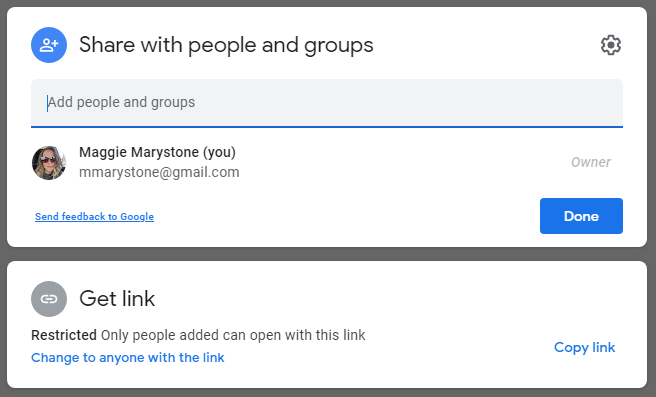Click the Share with people and groups title
Viewport: 656px width, 397px height.
[226, 45]
